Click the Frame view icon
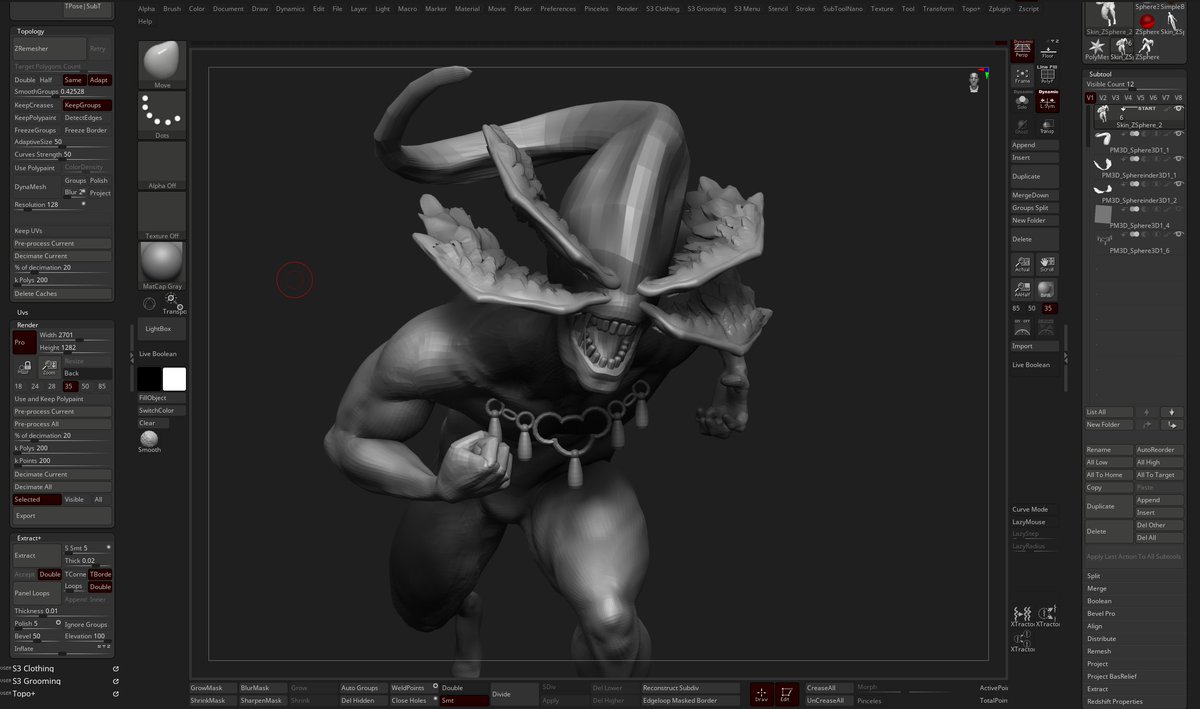1200x709 pixels. (1022, 75)
